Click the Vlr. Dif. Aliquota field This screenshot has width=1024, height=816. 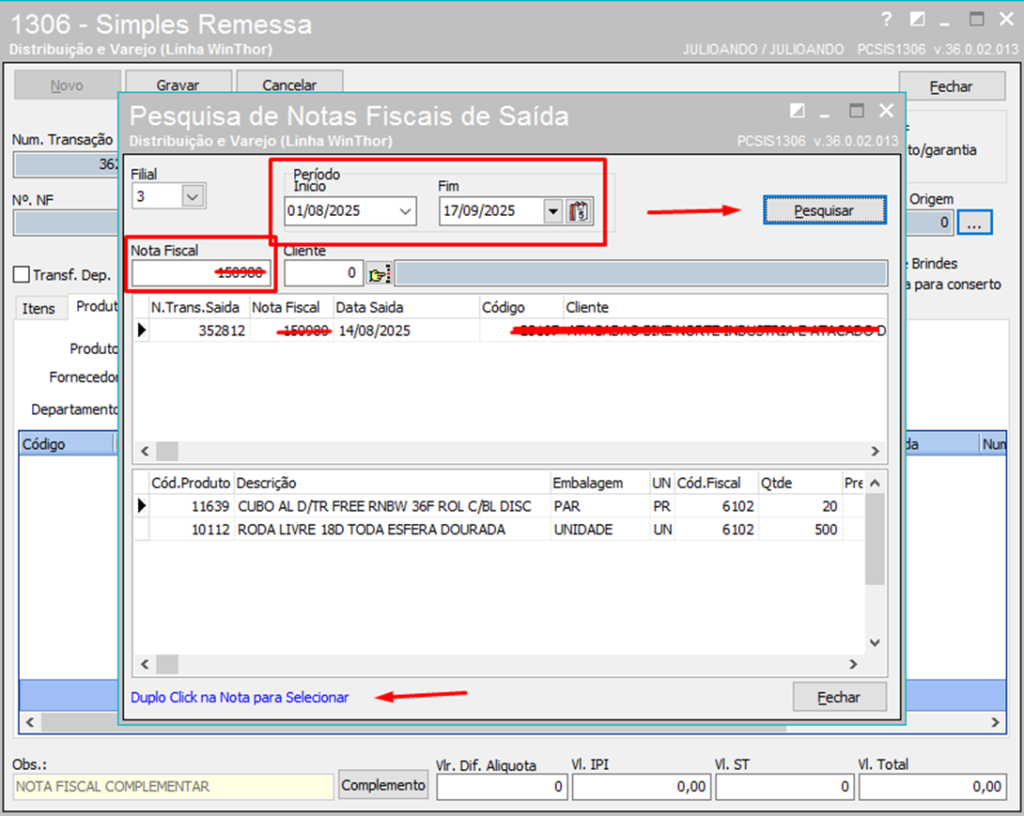502,787
